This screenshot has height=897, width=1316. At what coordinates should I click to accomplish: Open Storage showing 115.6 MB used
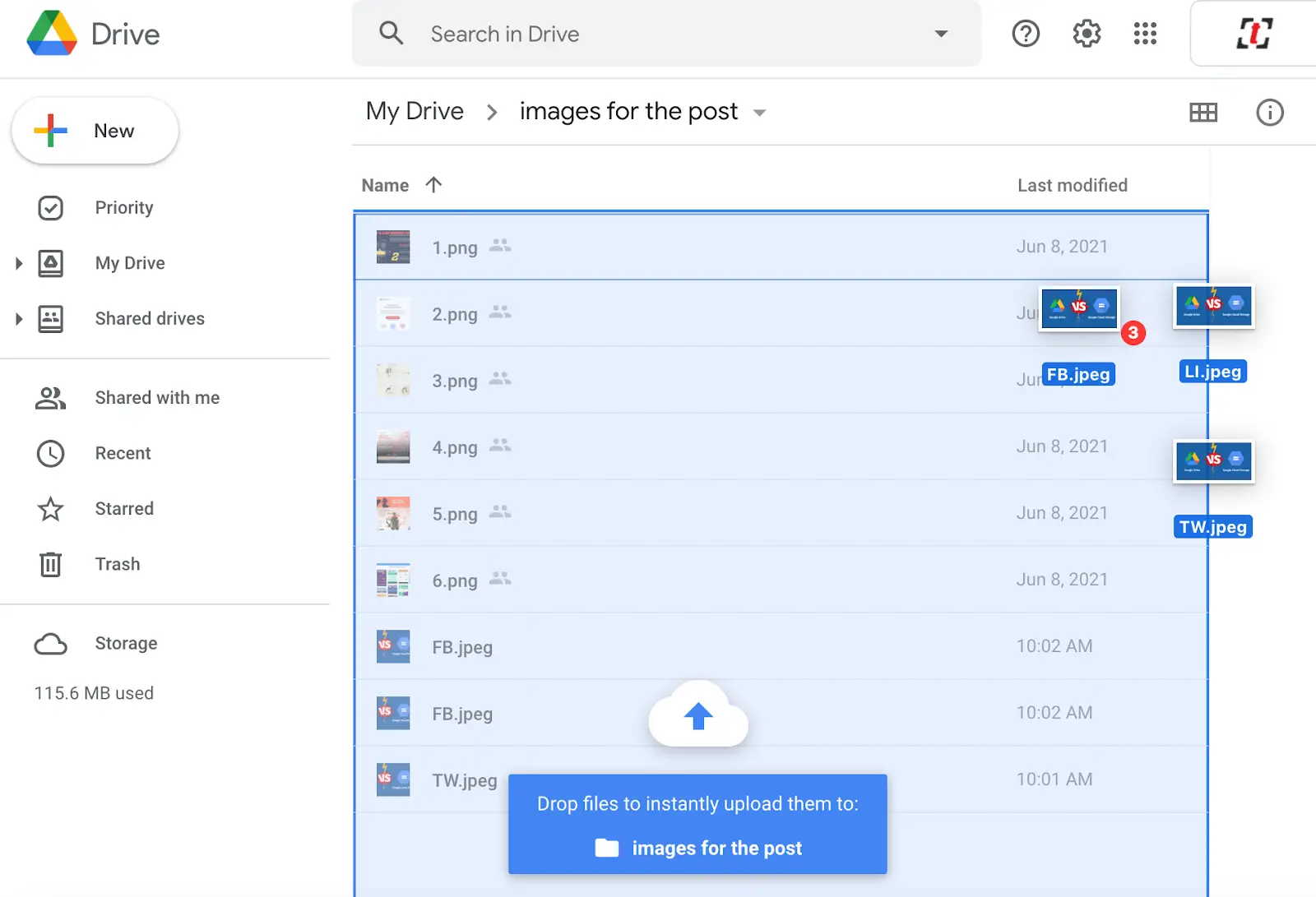125,643
